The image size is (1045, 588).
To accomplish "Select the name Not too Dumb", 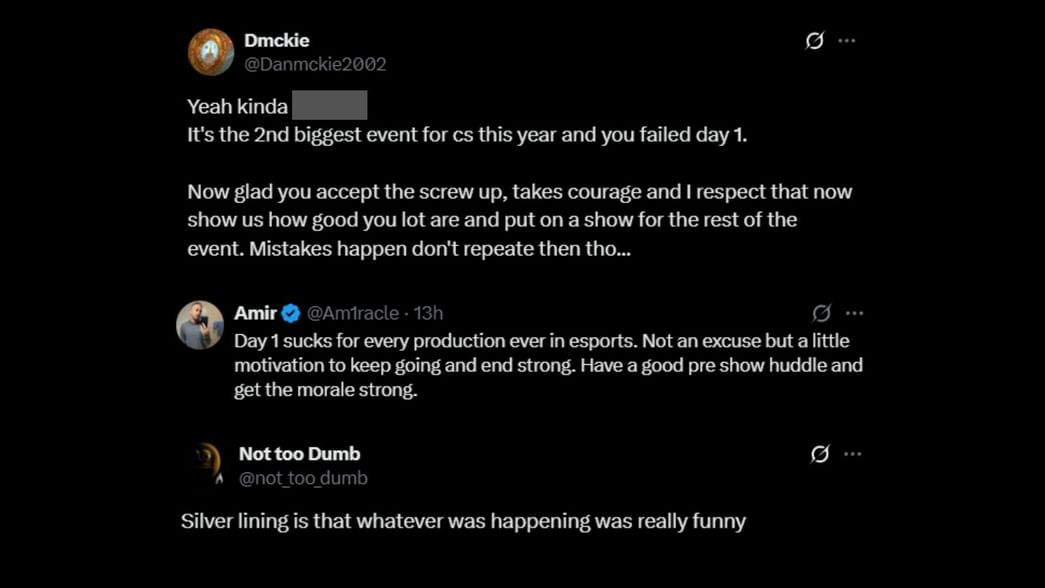I will tap(299, 453).
